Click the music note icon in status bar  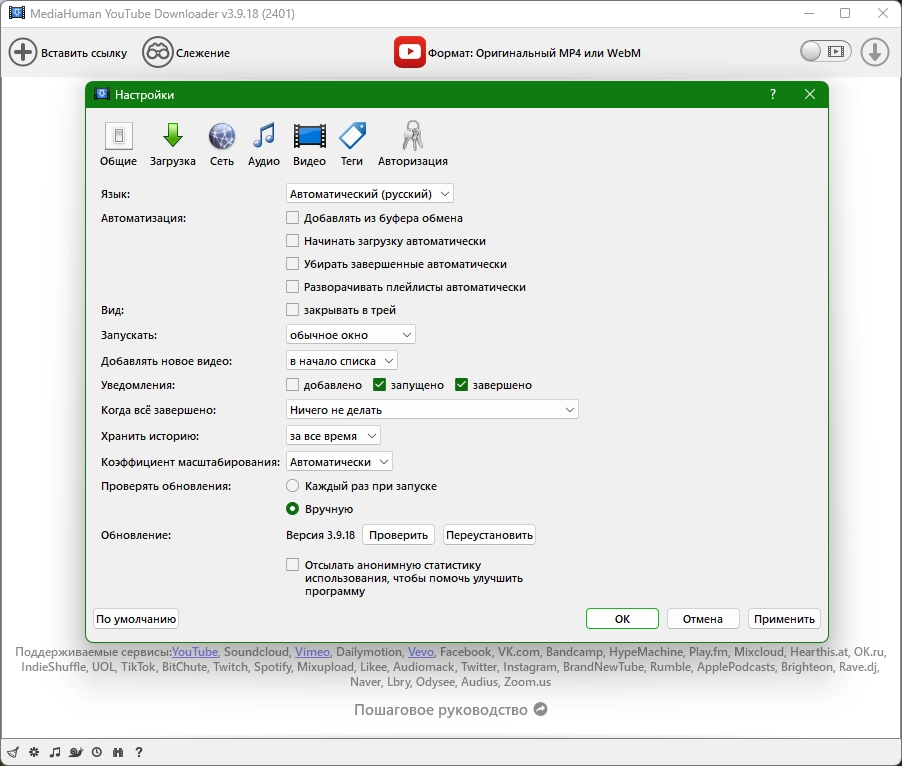55,752
